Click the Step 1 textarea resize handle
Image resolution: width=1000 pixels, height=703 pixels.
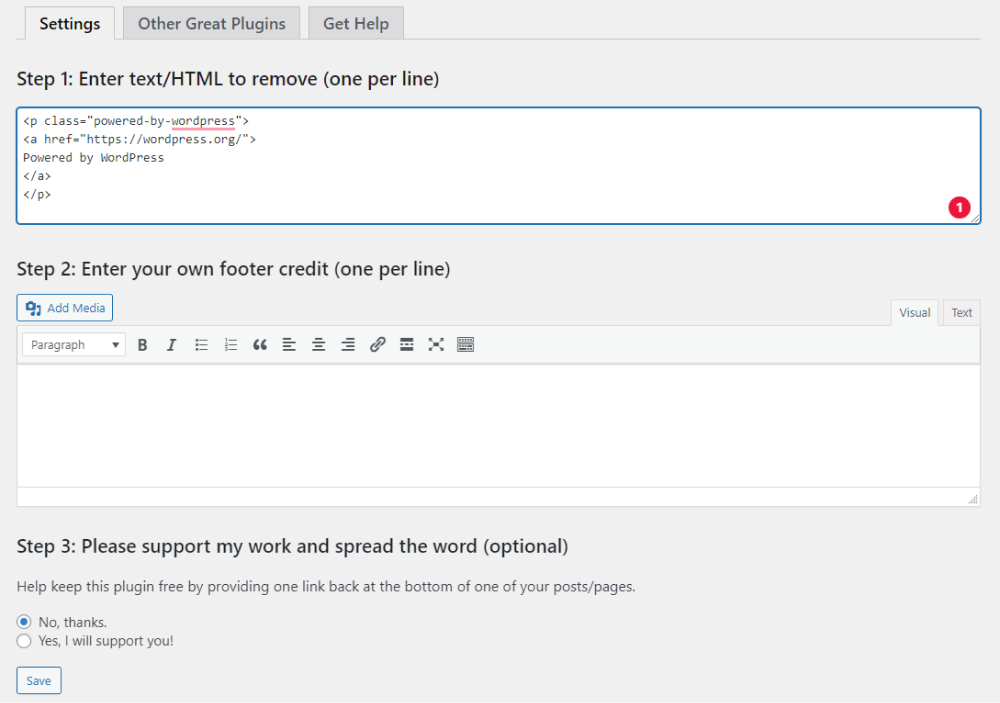[975, 218]
